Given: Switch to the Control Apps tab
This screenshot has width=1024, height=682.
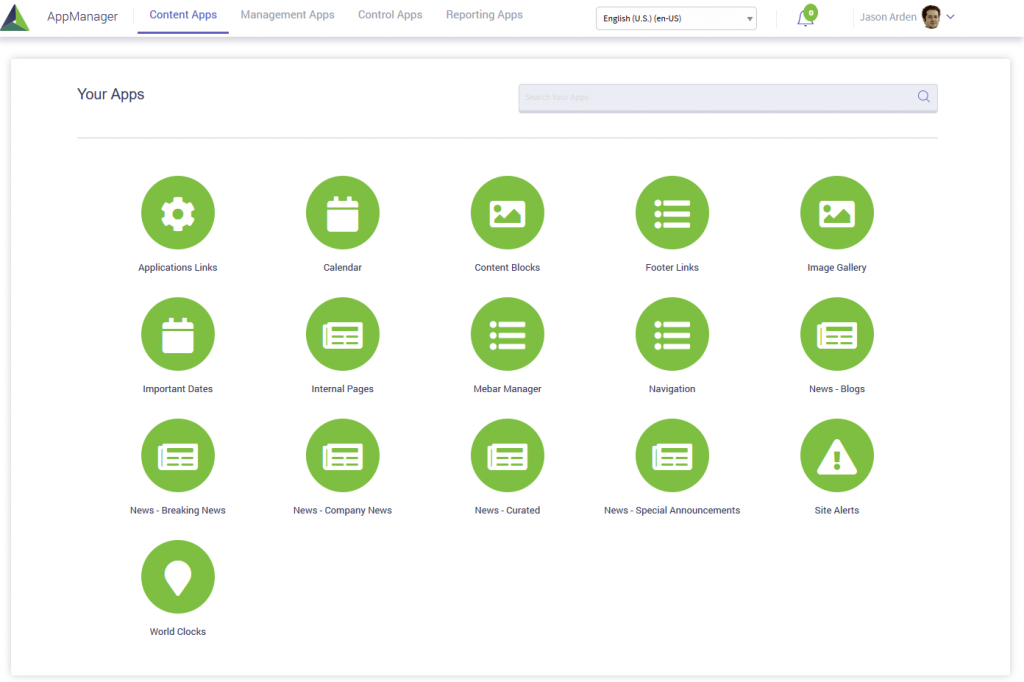Looking at the screenshot, I should pyautogui.click(x=390, y=15).
